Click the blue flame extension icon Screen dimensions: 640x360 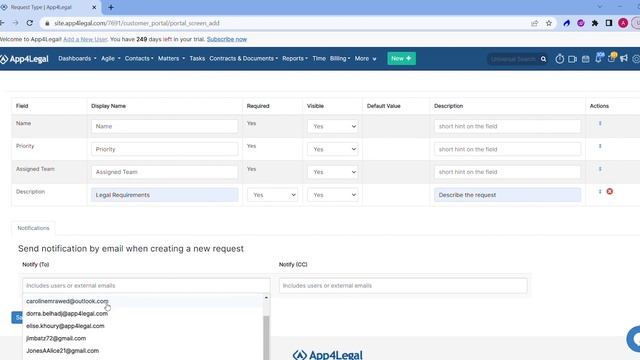coord(567,23)
